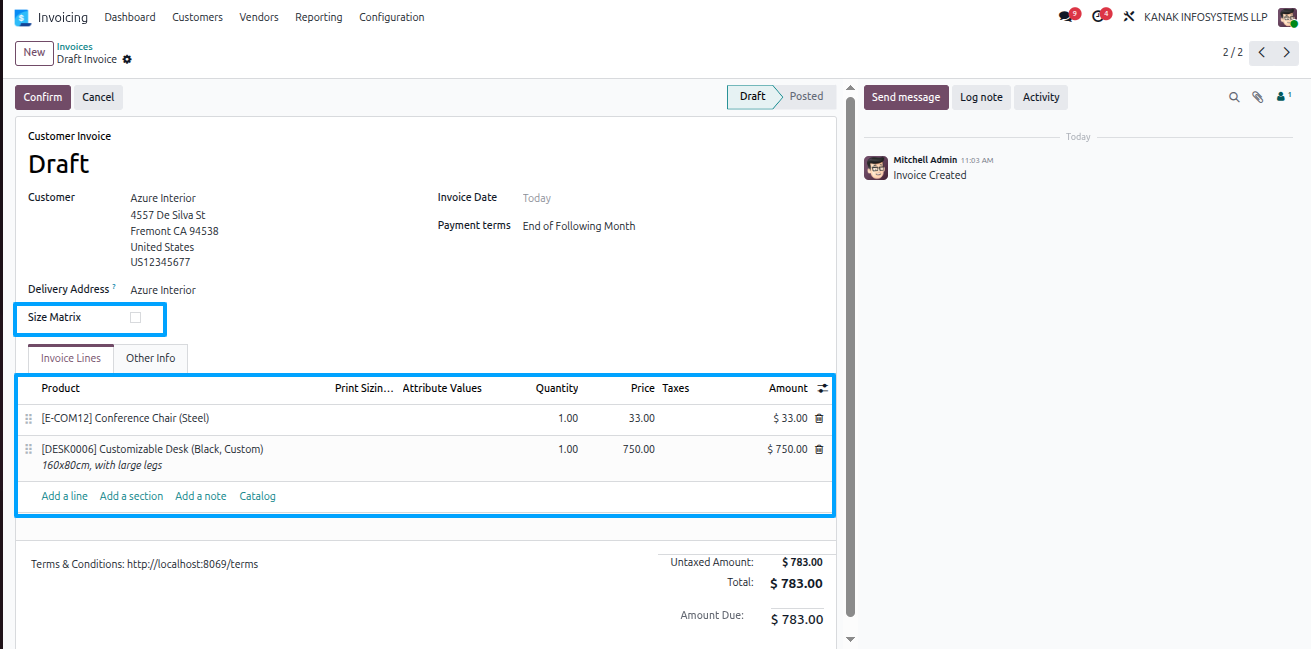1311x649 pixels.
Task: Click the KANAK INFOSYSTEMS LLP company name
Action: coord(1205,17)
